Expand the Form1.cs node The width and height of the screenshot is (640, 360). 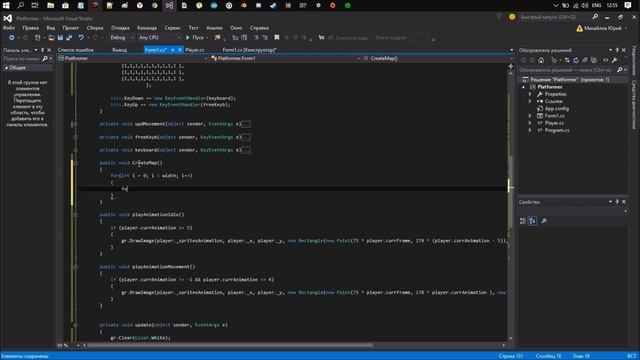click(530, 116)
